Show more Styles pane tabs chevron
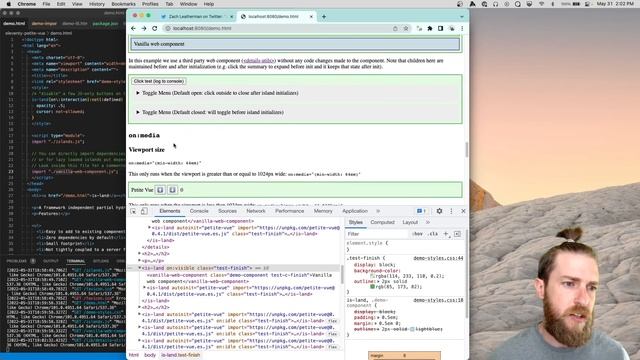Viewport: 640px width, 360px height. point(428,222)
